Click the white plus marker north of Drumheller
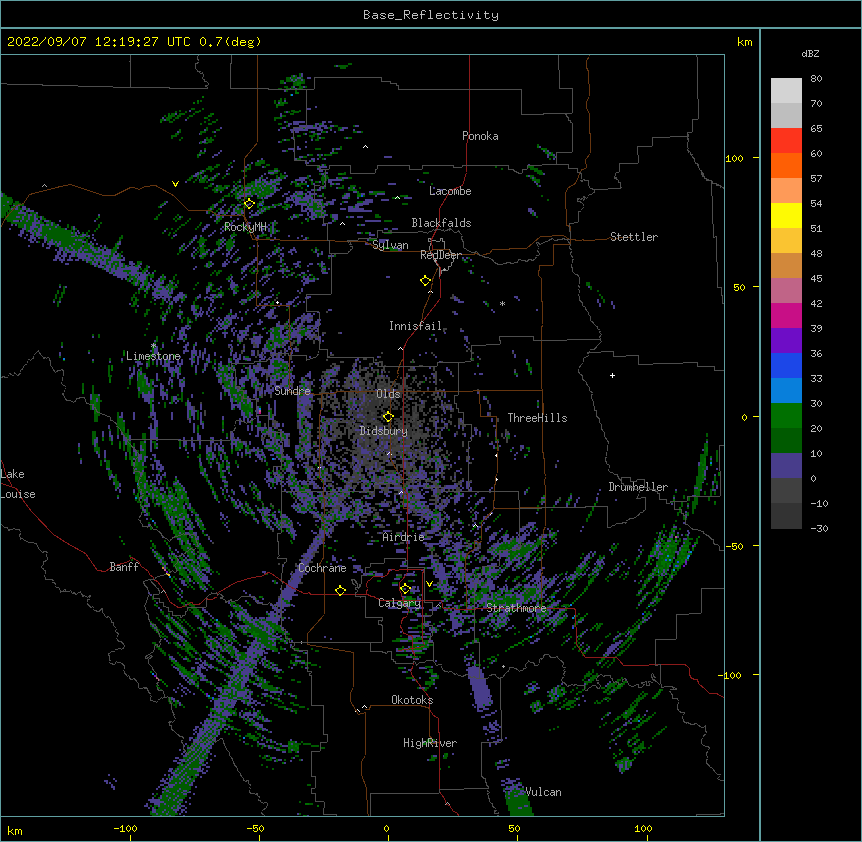 pyautogui.click(x=612, y=375)
